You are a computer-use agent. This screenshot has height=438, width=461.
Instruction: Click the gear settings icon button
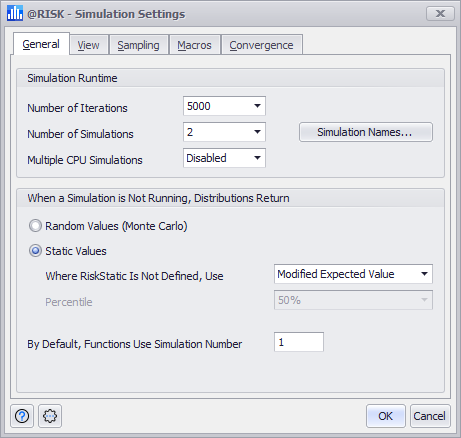tap(50, 416)
